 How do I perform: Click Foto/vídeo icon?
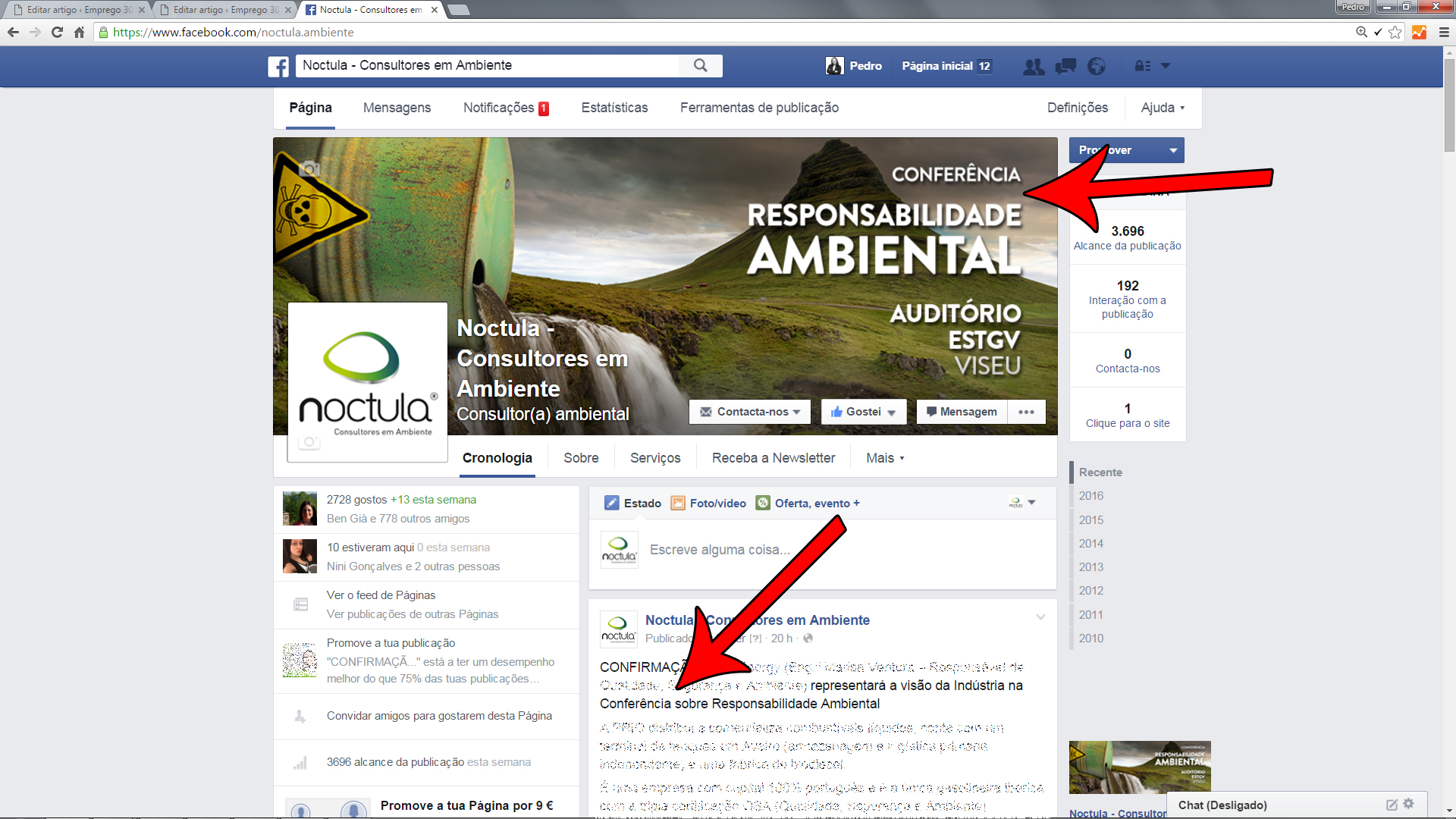pyautogui.click(x=678, y=503)
